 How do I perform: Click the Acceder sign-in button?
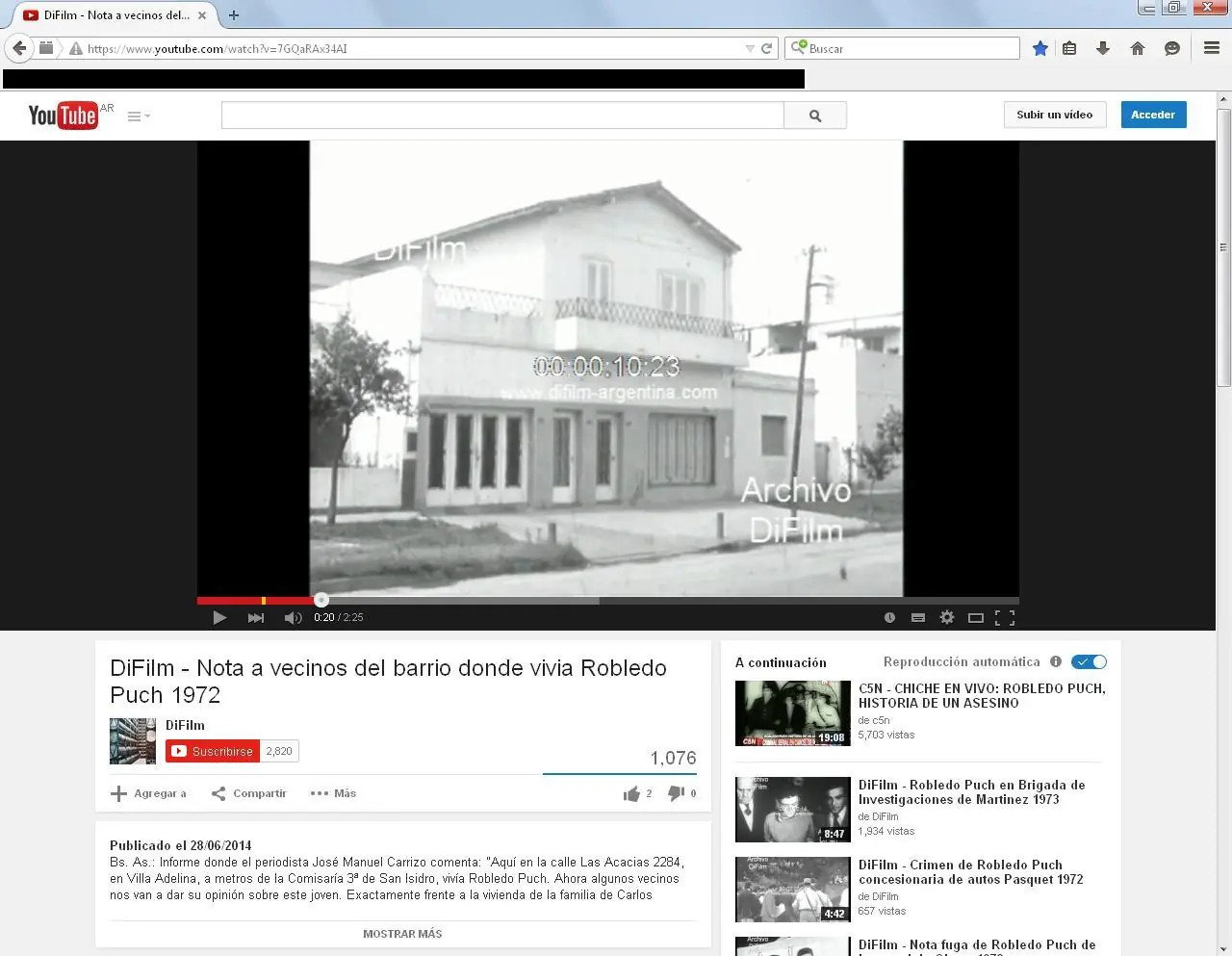pos(1153,115)
